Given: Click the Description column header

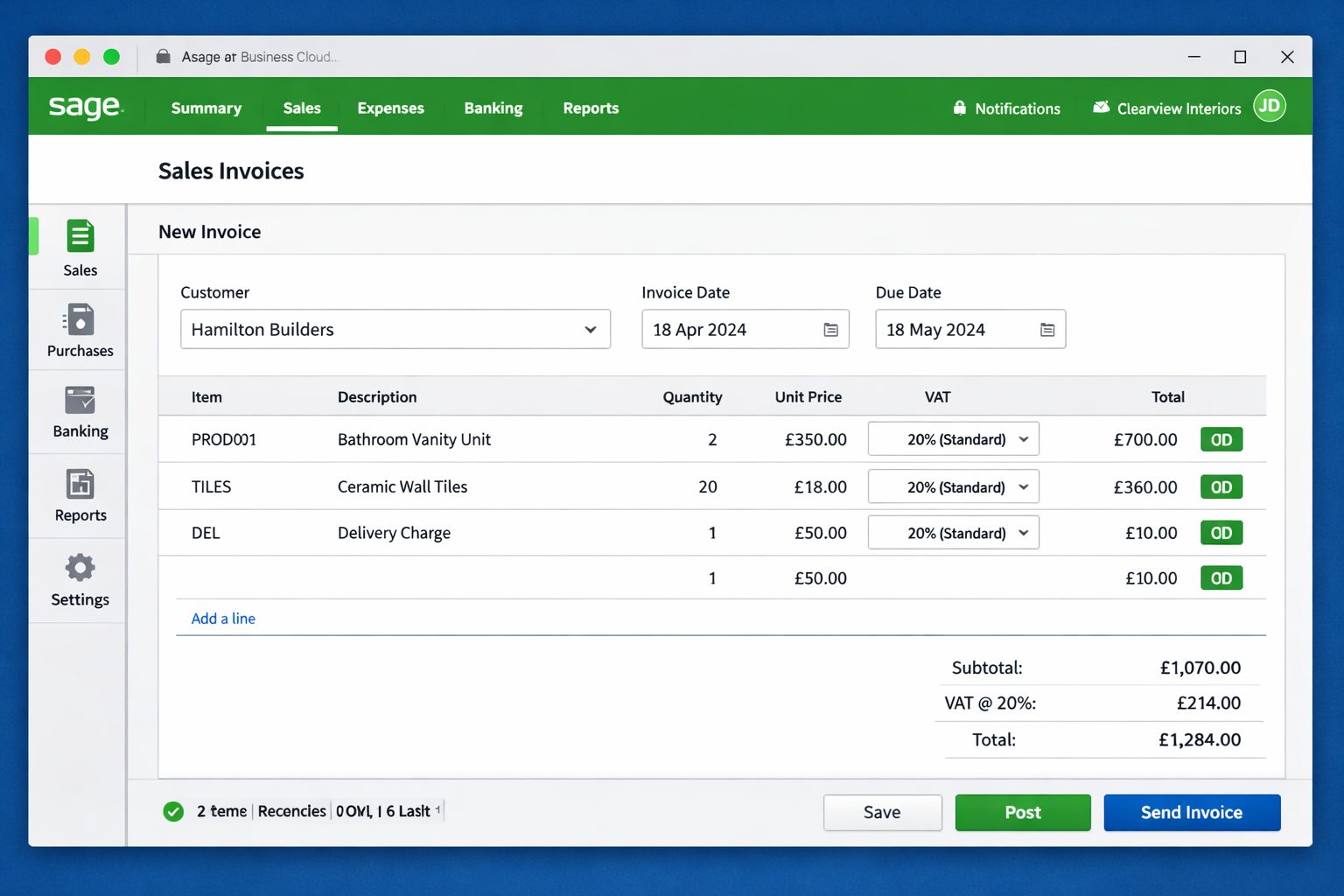Looking at the screenshot, I should coord(377,397).
